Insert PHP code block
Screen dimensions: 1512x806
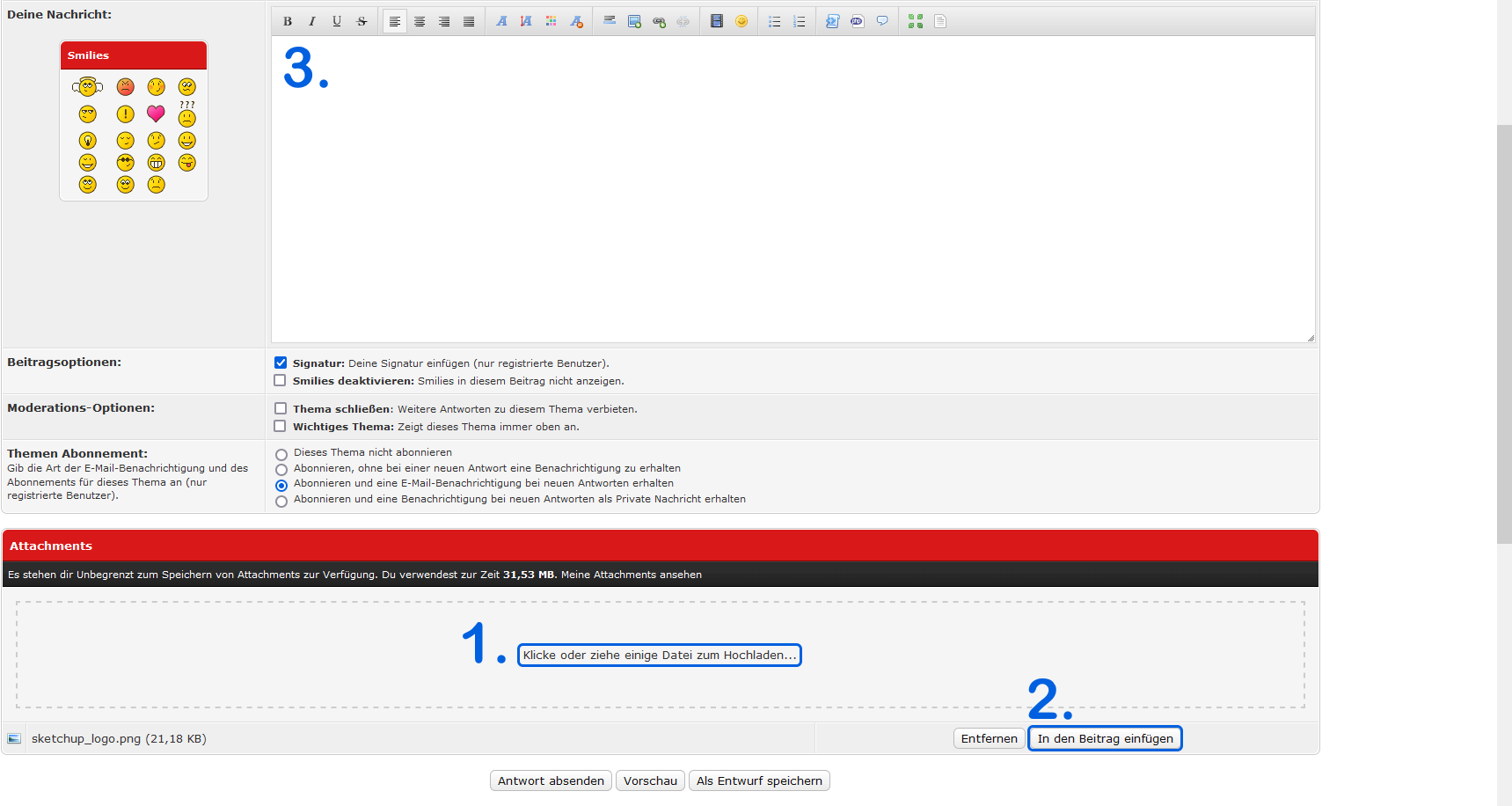coord(857,21)
